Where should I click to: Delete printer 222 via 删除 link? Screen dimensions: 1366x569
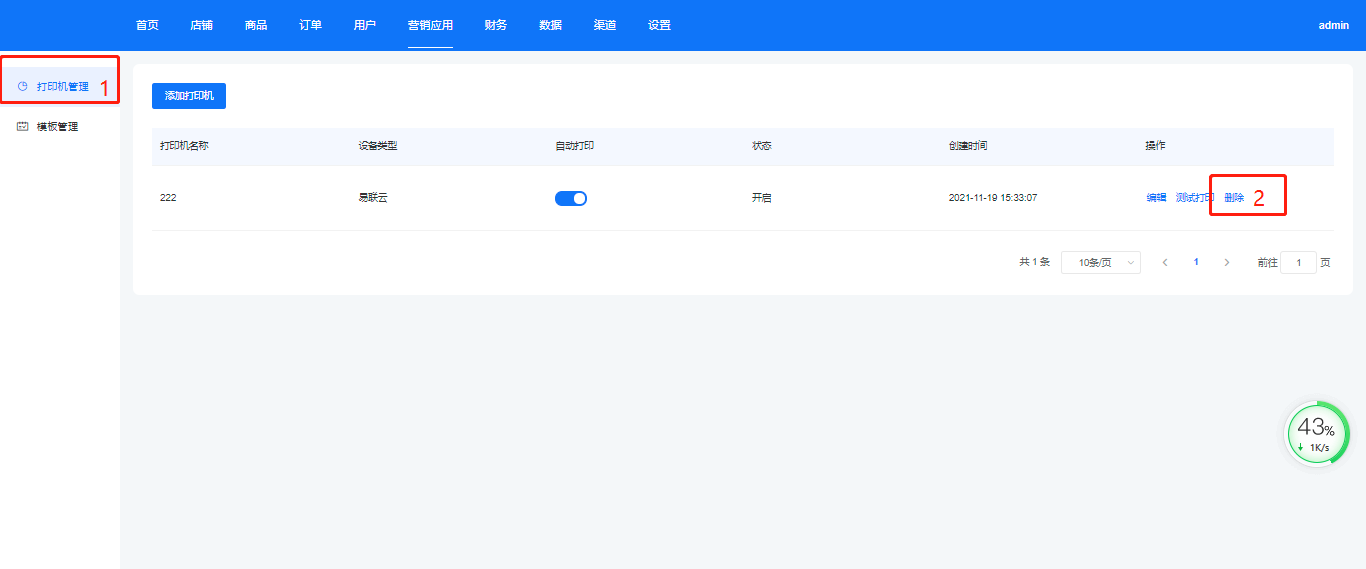(1234, 198)
